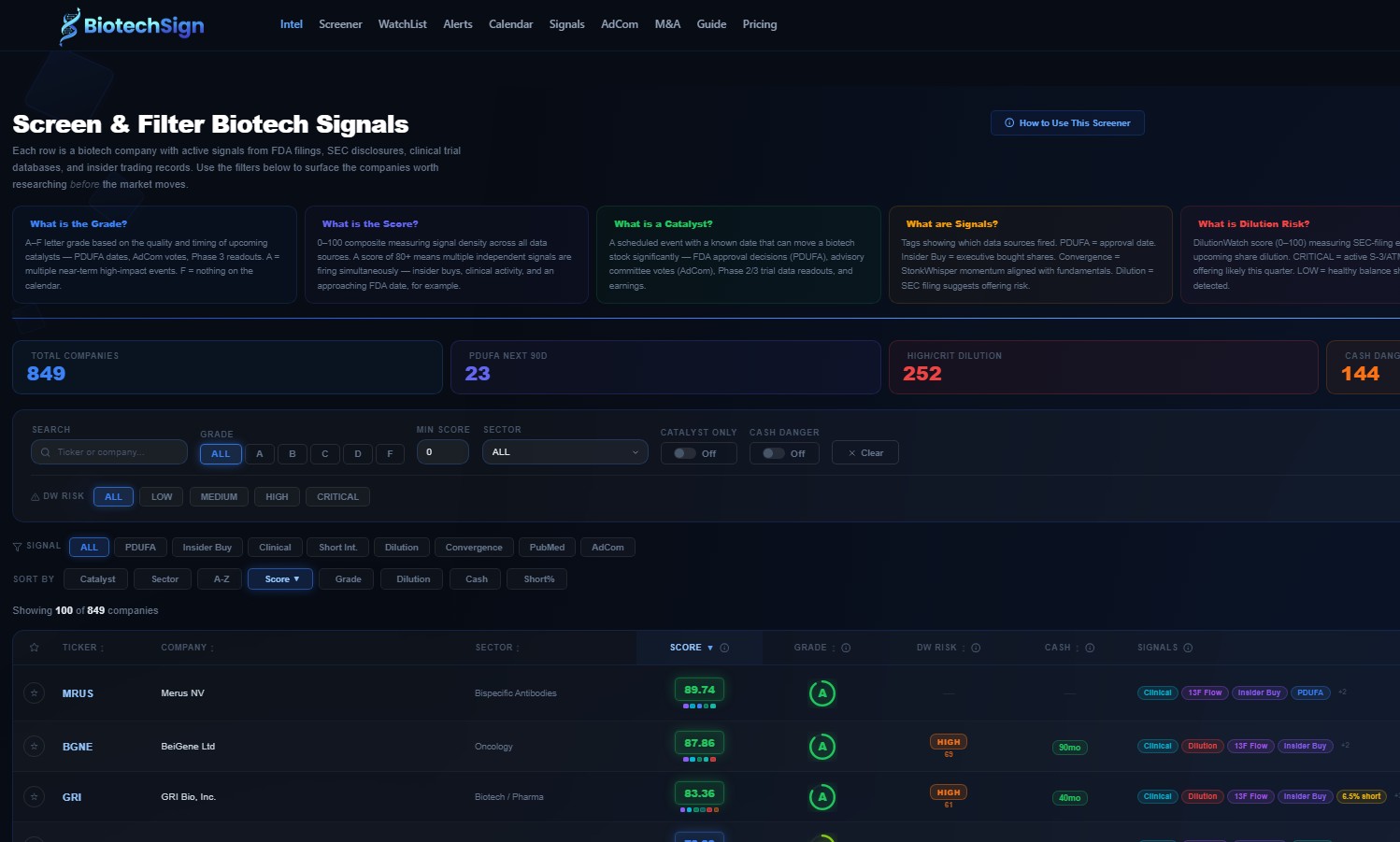Open How to Use This Screener

(1067, 123)
